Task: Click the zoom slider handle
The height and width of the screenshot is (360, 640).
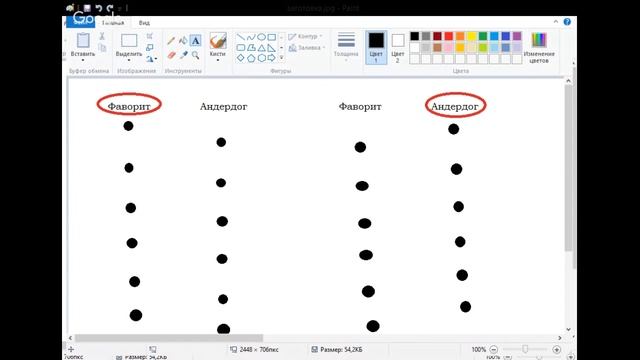Action: (x=525, y=349)
